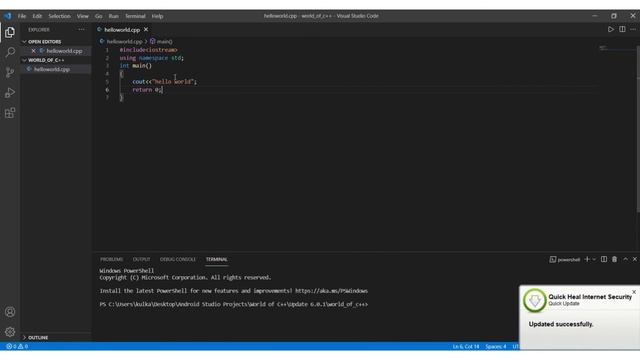Open the Edit menu
Image resolution: width=640 pixels, height=360 pixels.
coord(37,16)
